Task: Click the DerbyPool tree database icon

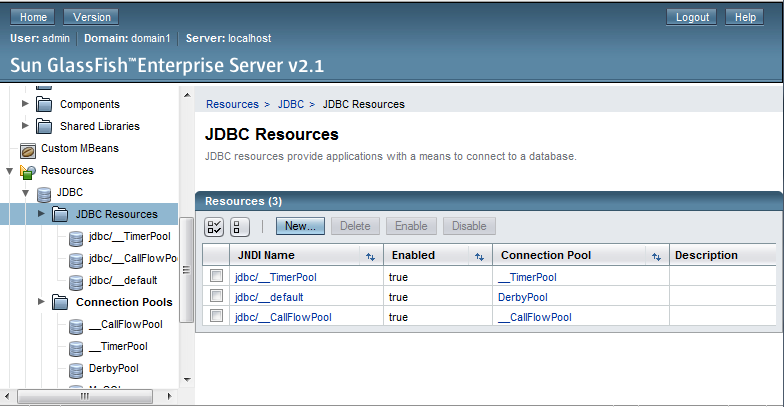Action: pos(76,370)
